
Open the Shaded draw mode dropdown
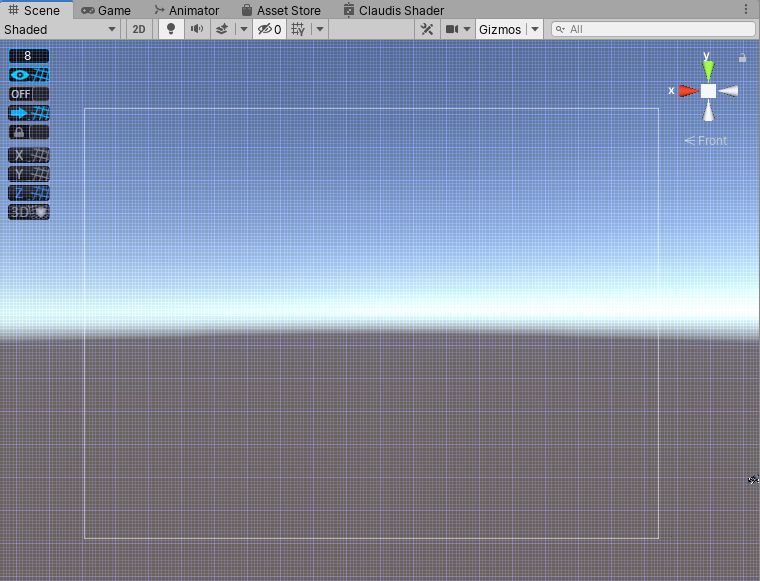pyautogui.click(x=61, y=29)
